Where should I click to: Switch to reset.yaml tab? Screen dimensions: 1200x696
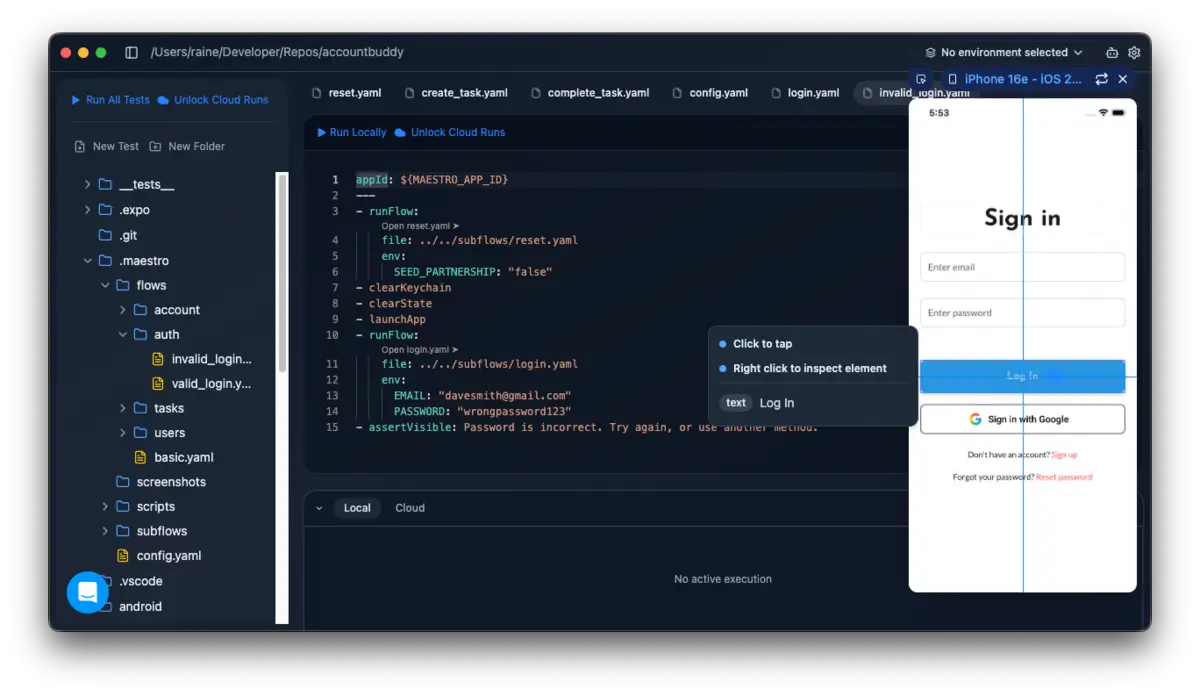pyautogui.click(x=346, y=93)
